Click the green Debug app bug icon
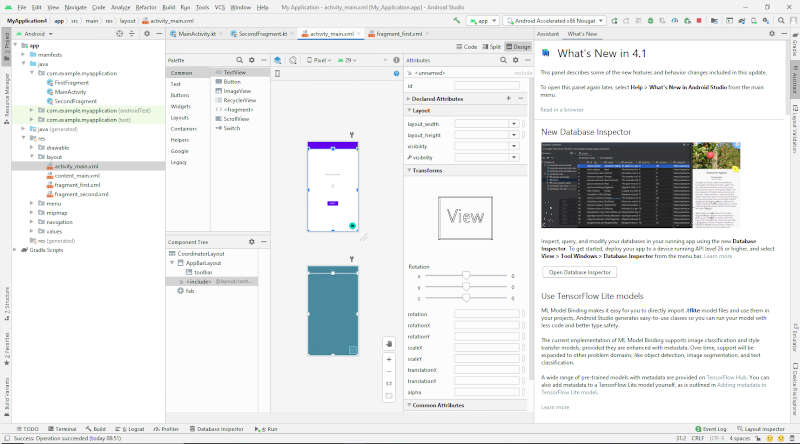This screenshot has width=800, height=444. pos(651,21)
